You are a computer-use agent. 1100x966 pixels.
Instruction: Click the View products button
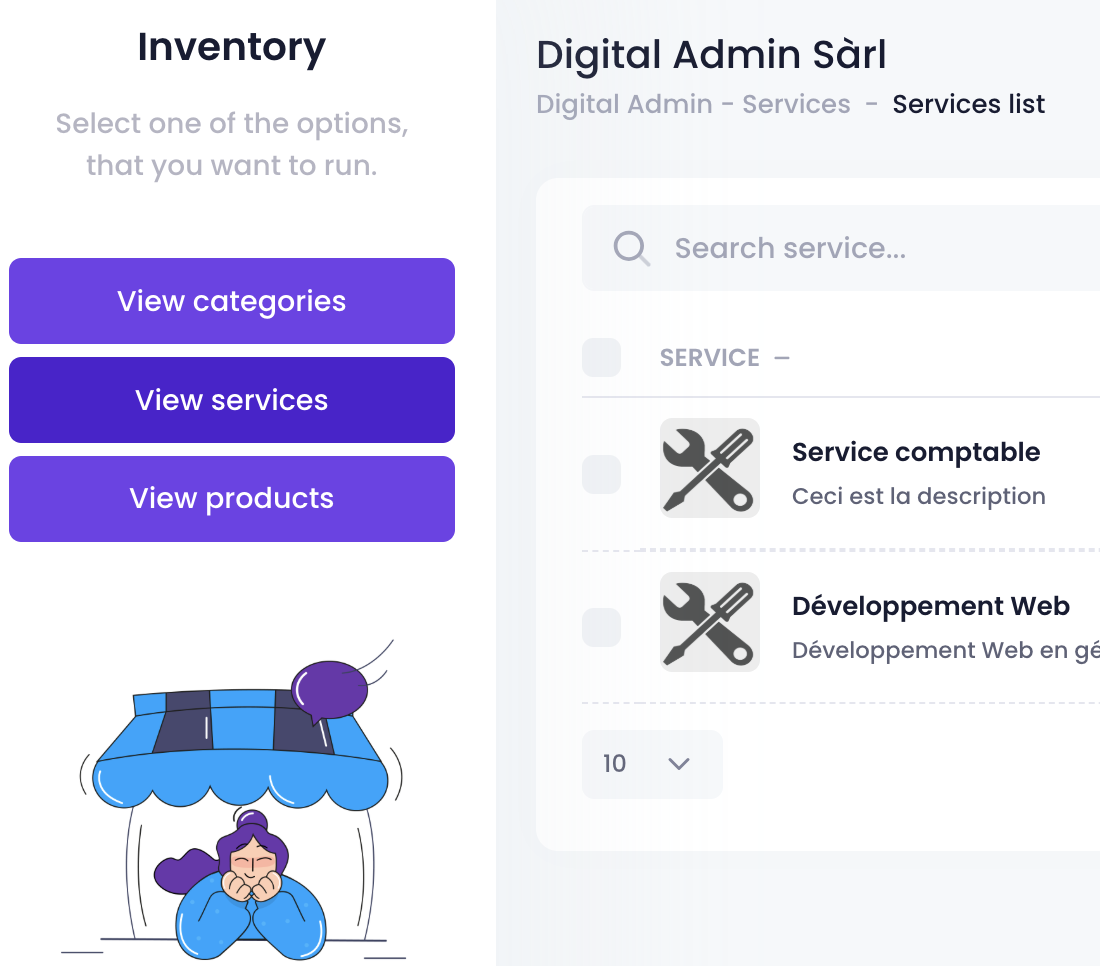(232, 499)
